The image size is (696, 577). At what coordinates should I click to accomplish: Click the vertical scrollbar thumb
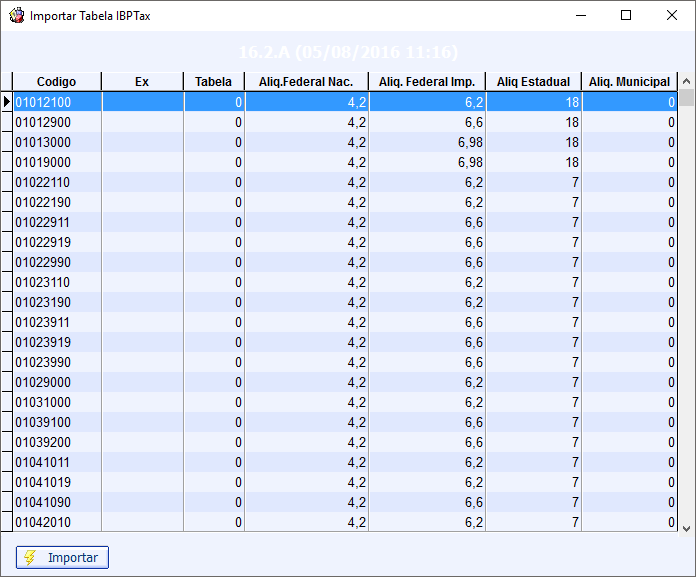click(x=686, y=98)
